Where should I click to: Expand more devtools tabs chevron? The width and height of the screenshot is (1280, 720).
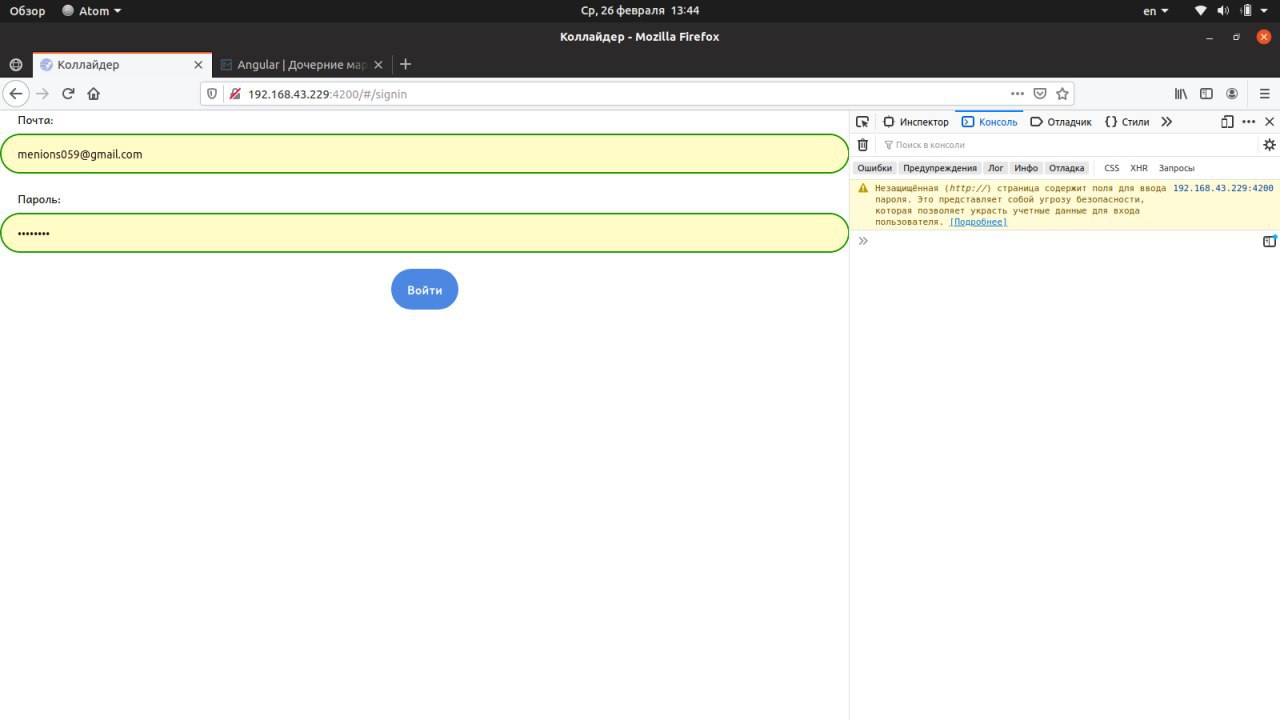1166,122
